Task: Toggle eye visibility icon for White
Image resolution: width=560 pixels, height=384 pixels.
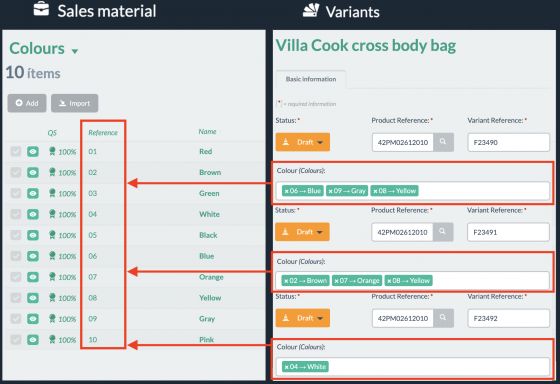Action: tap(33, 214)
